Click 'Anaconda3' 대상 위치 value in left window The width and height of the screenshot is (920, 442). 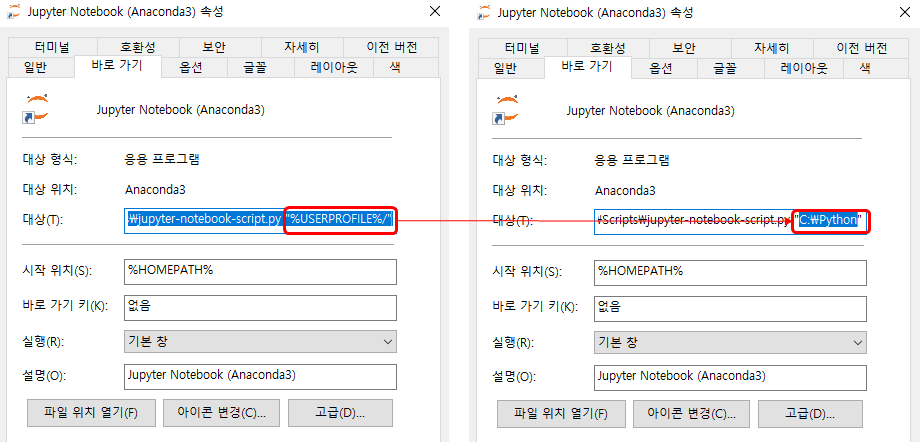155,190
